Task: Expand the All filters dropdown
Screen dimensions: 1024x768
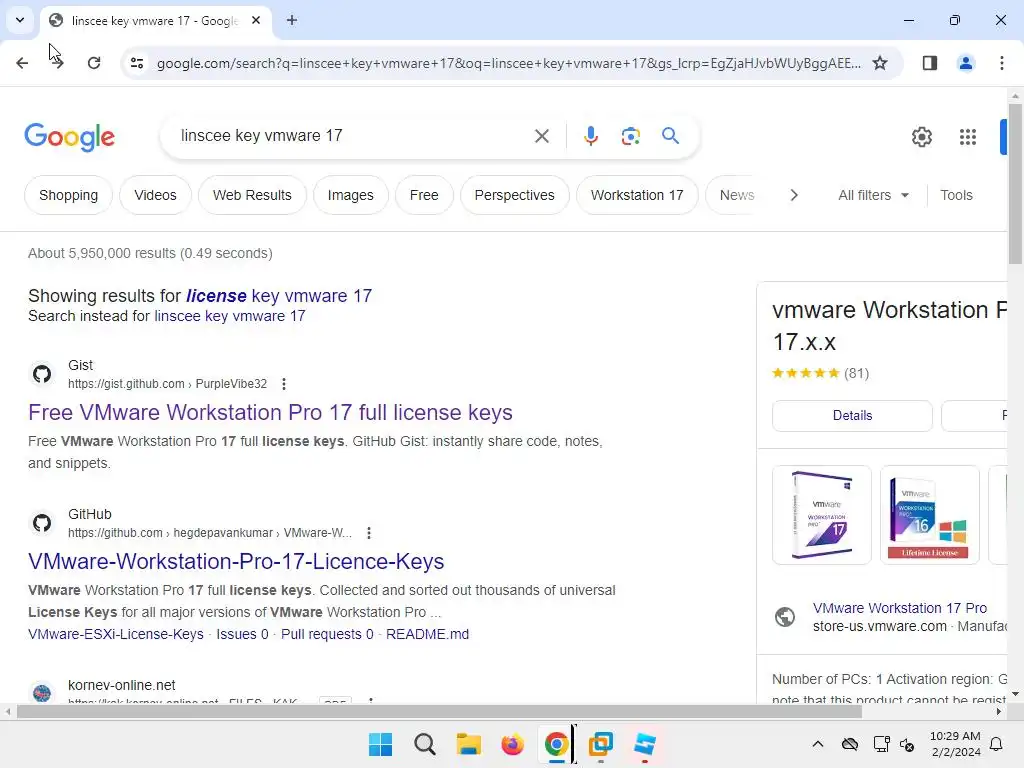Action: coord(873,195)
